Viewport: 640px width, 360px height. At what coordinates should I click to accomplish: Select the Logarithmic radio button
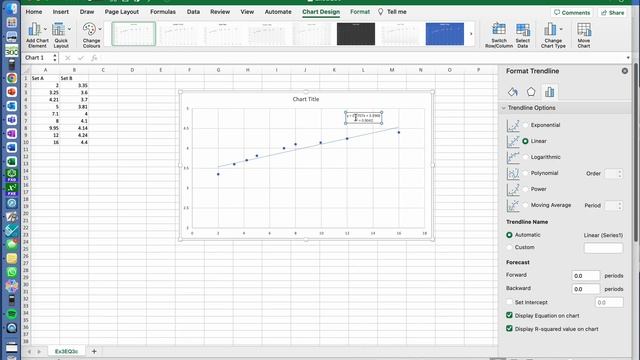click(525, 157)
